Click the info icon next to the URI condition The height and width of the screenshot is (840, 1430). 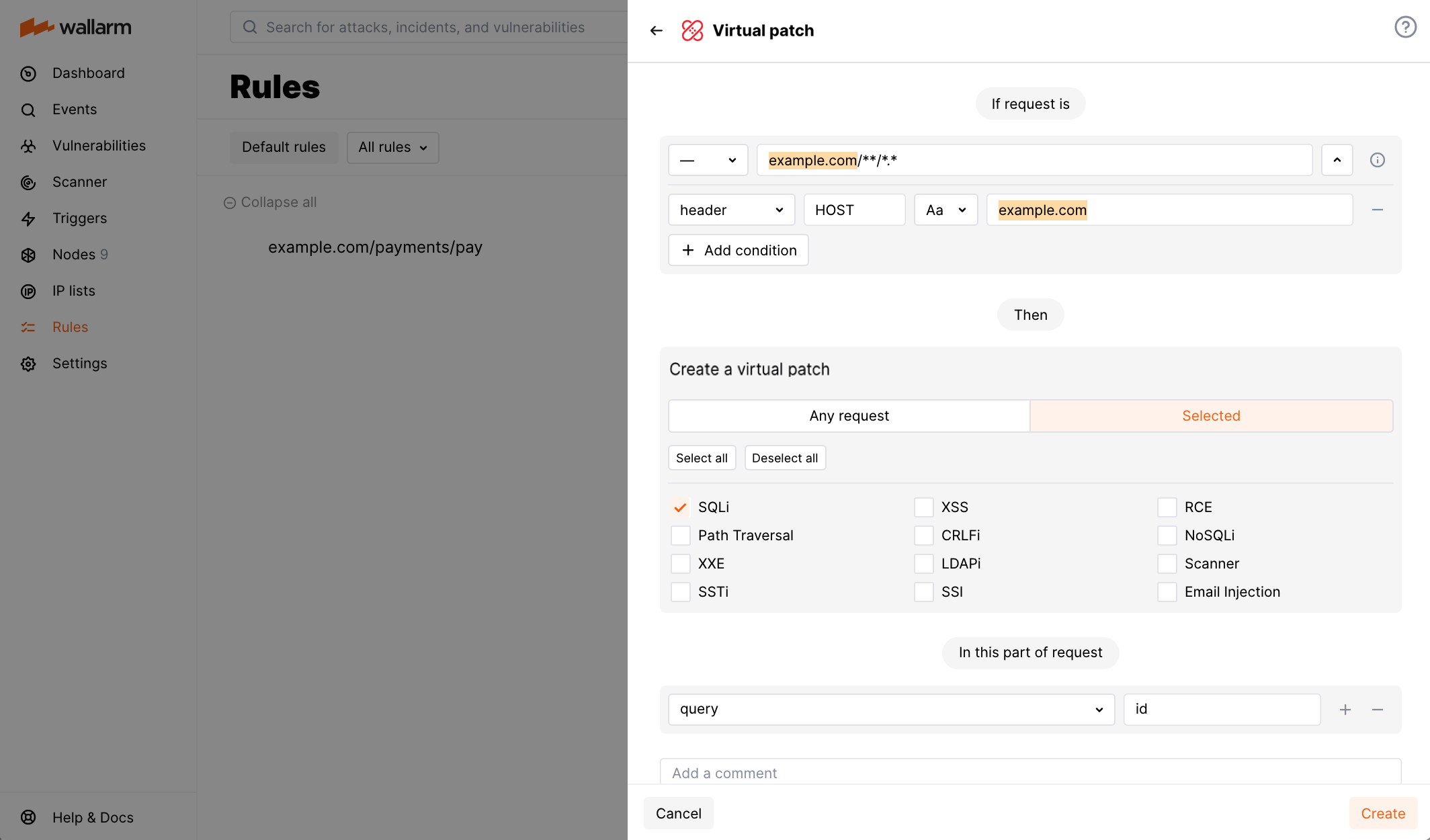click(x=1378, y=160)
